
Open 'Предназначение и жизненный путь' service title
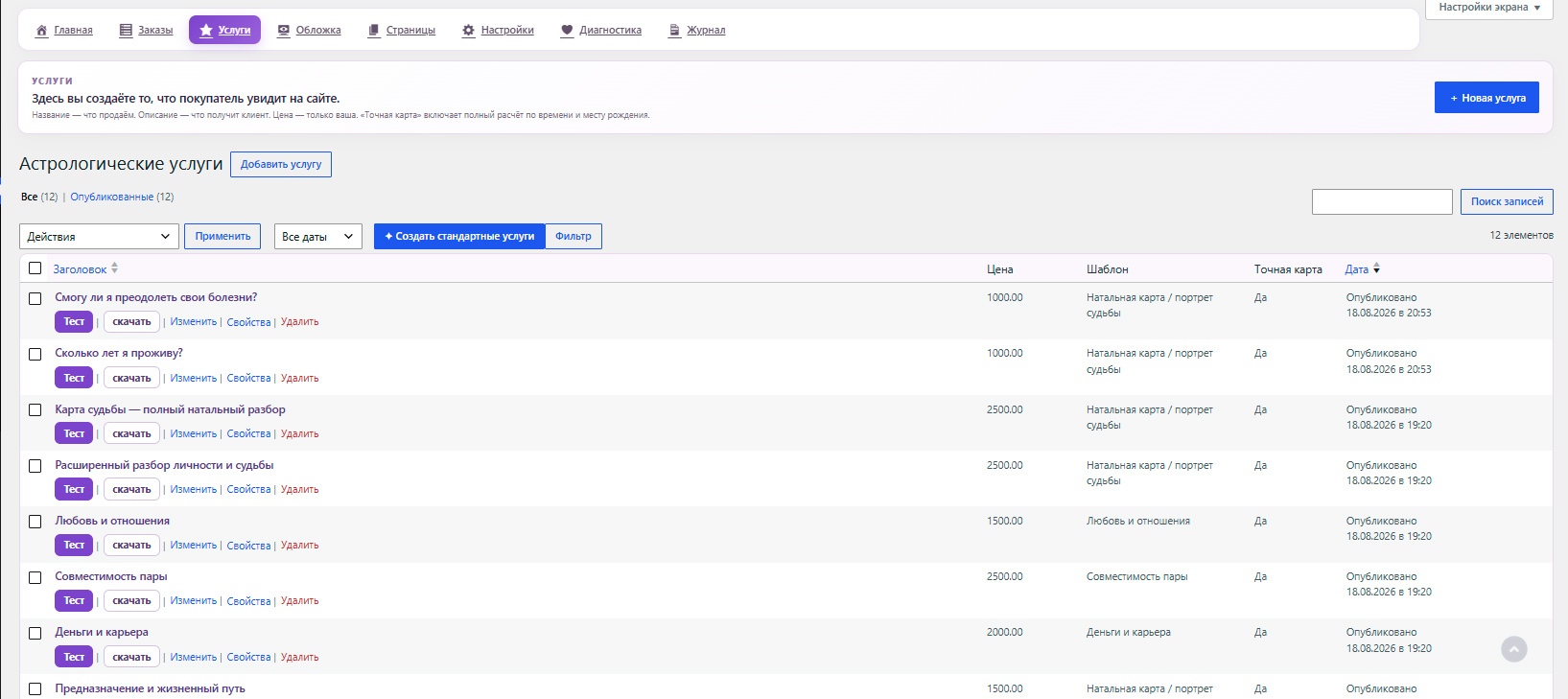coord(150,688)
